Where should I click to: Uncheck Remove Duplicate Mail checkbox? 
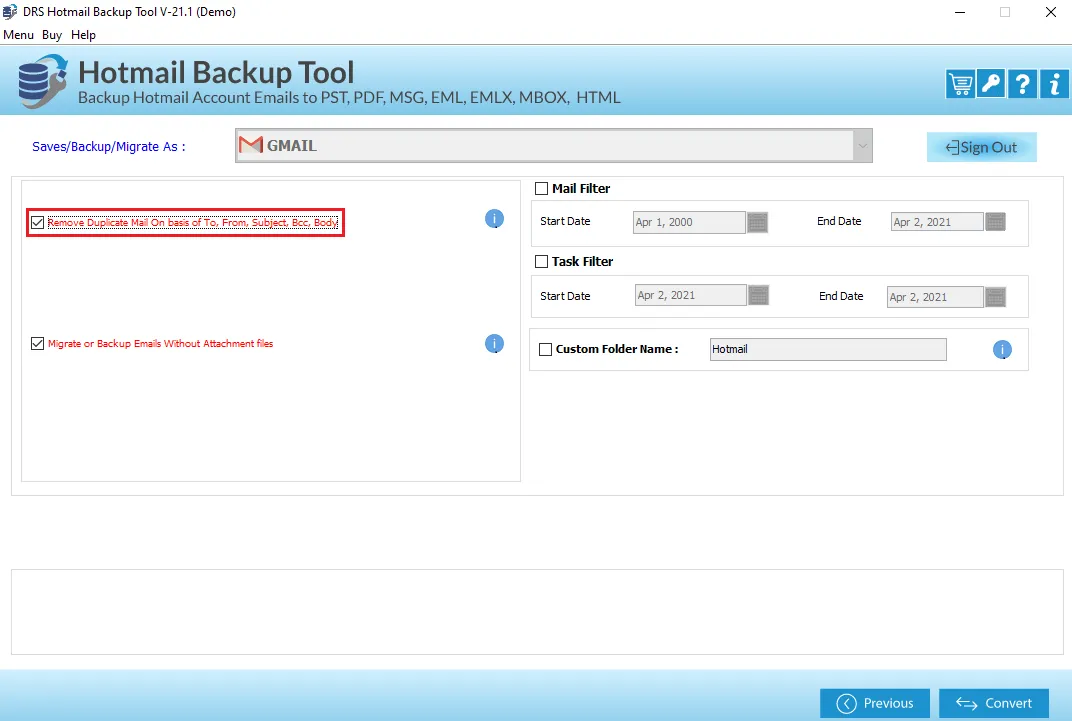point(38,223)
